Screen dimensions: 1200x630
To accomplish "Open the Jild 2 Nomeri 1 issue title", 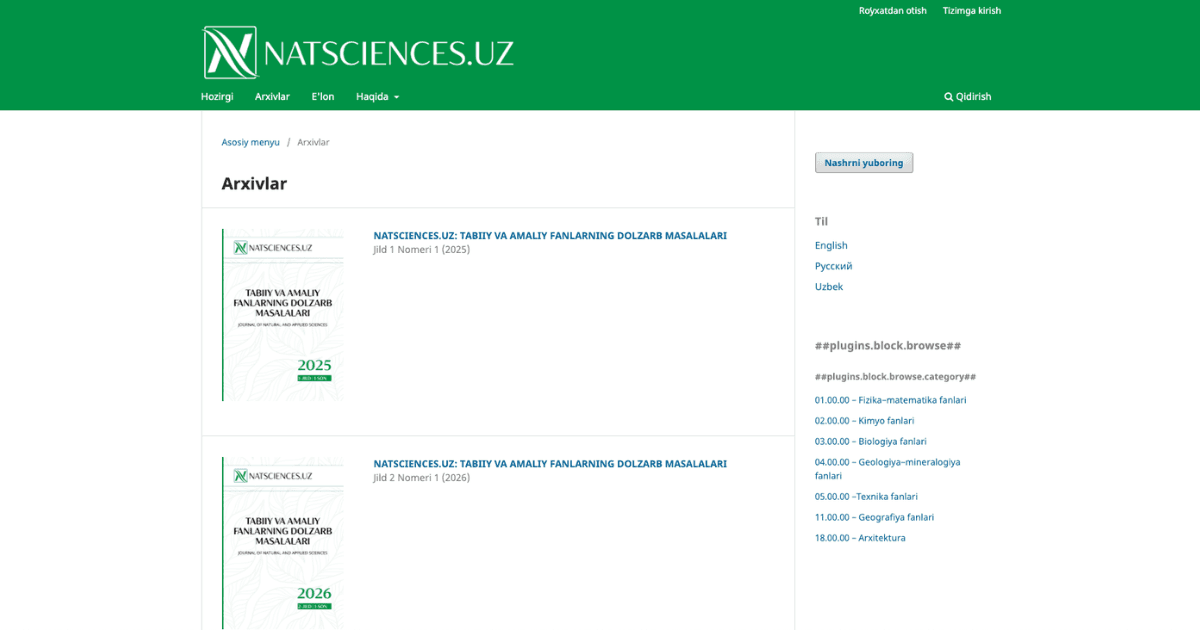I will click(x=550, y=464).
